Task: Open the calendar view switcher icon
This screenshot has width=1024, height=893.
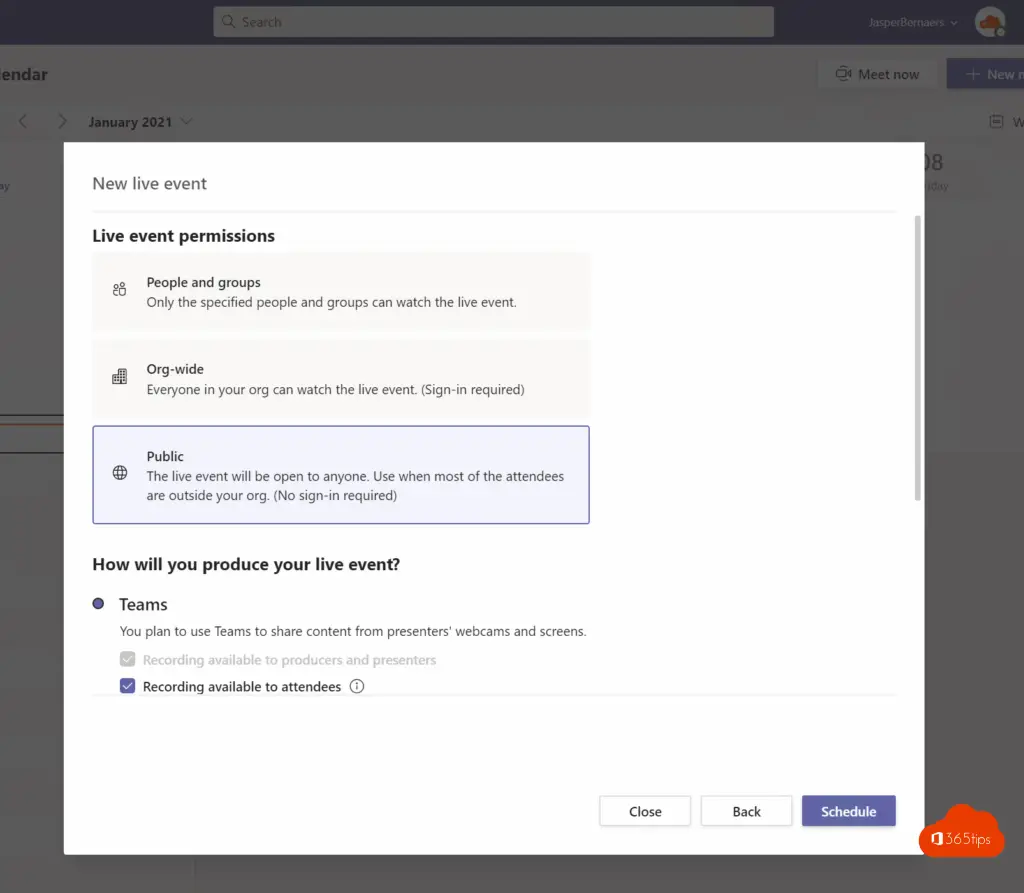Action: pyautogui.click(x=996, y=122)
